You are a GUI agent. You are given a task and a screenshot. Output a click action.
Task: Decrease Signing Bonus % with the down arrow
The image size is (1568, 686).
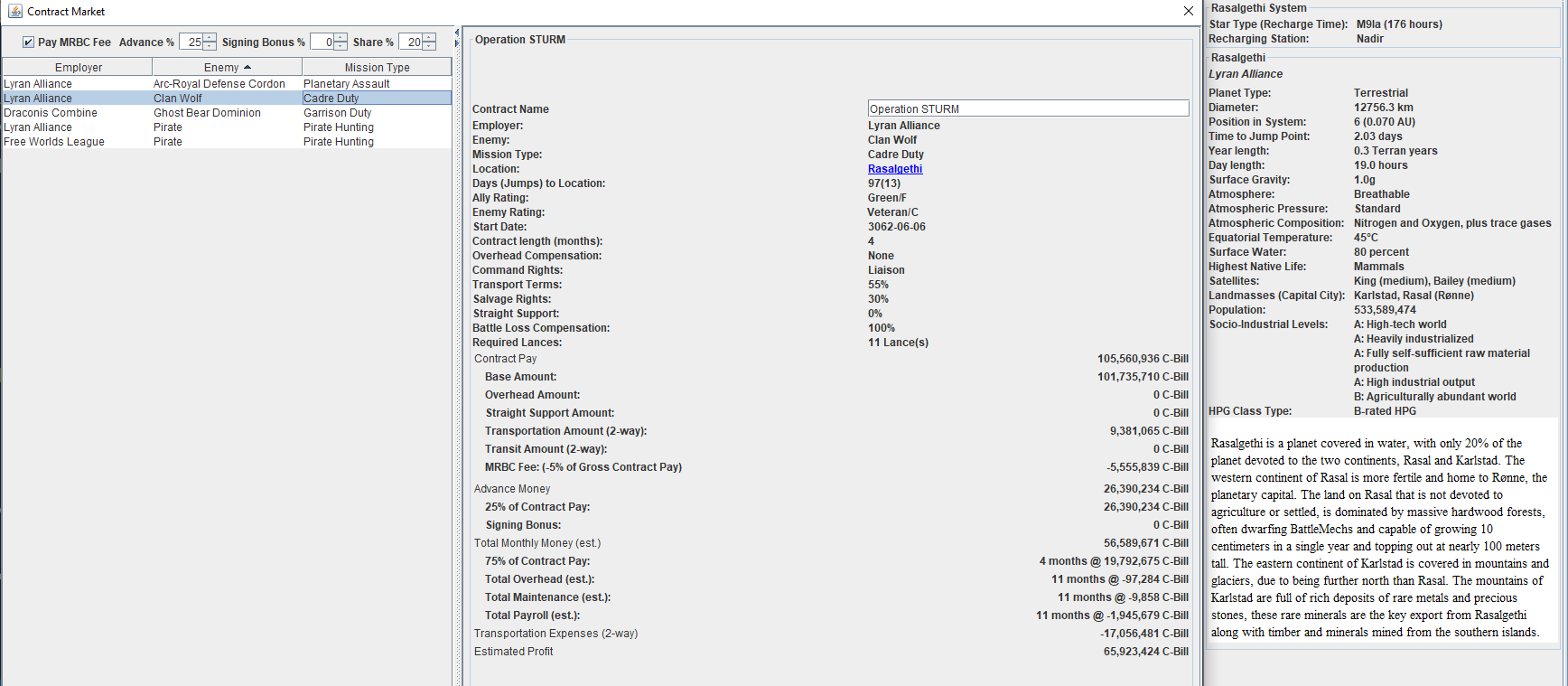click(341, 46)
